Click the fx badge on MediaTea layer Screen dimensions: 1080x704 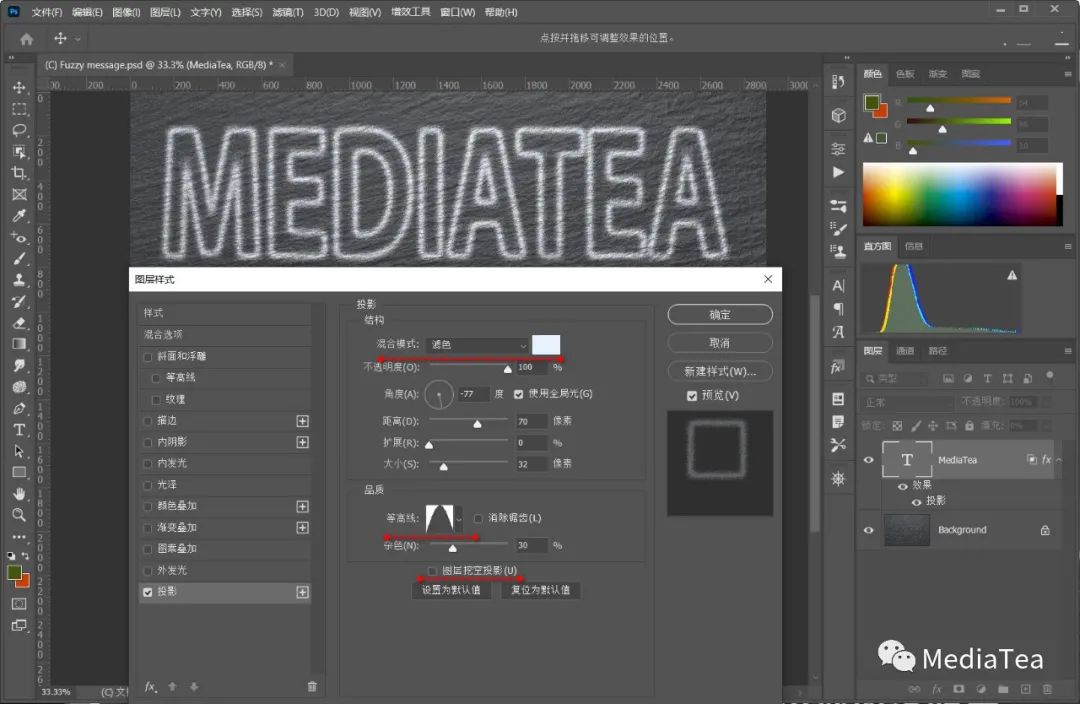pyautogui.click(x=1046, y=459)
